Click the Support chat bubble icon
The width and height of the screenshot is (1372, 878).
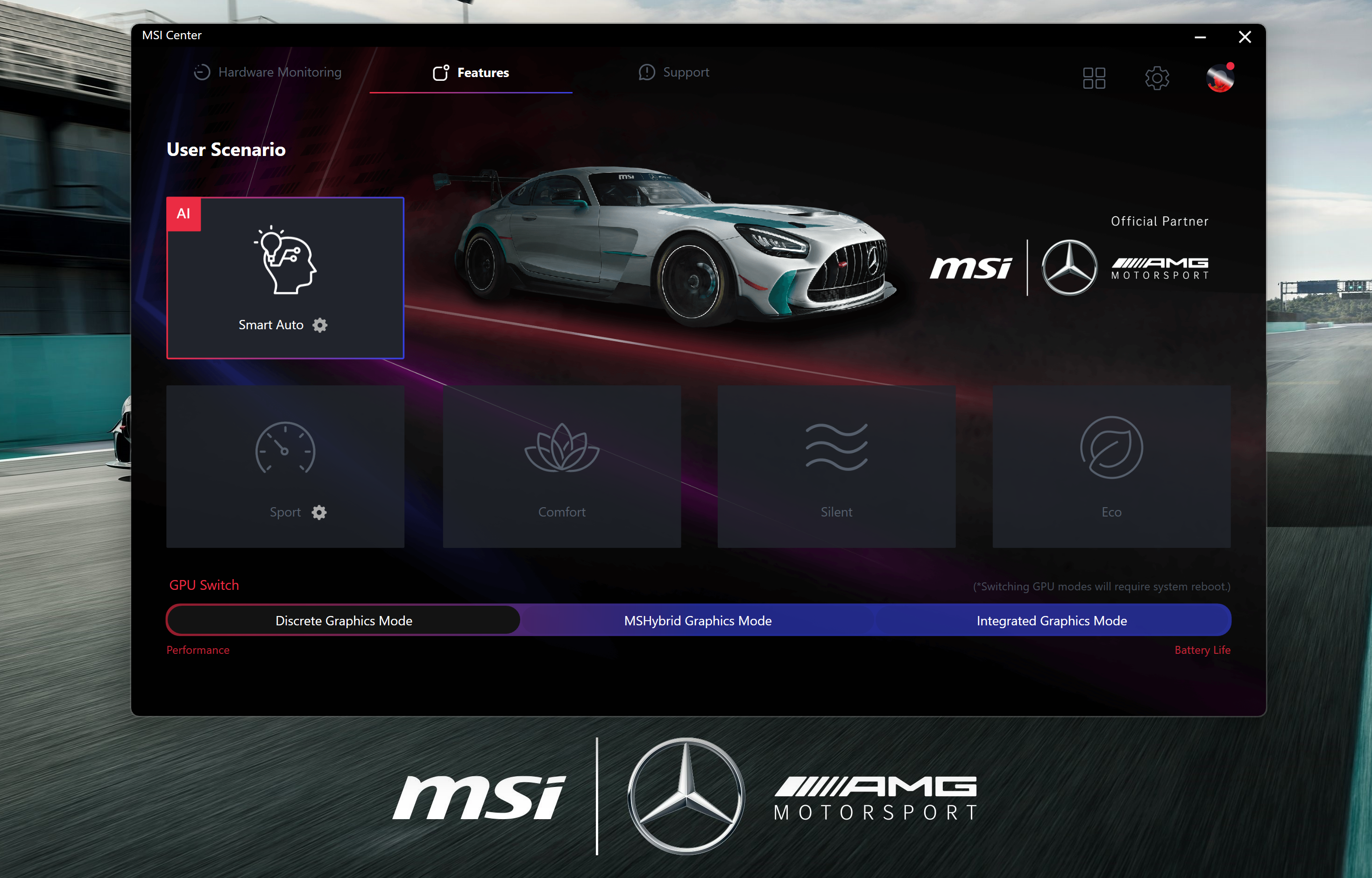click(647, 72)
